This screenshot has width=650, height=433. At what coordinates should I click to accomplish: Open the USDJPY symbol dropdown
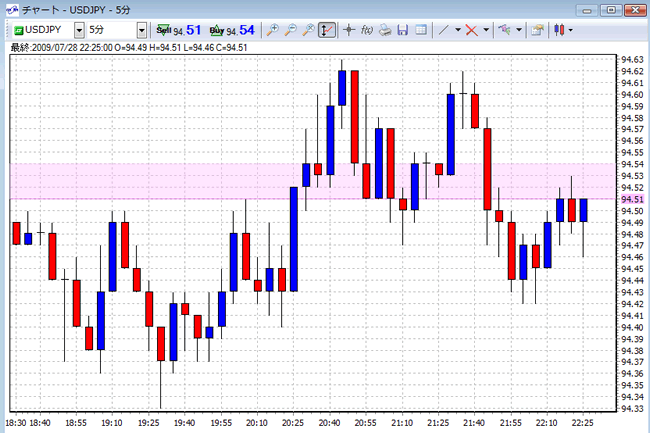tap(79, 30)
